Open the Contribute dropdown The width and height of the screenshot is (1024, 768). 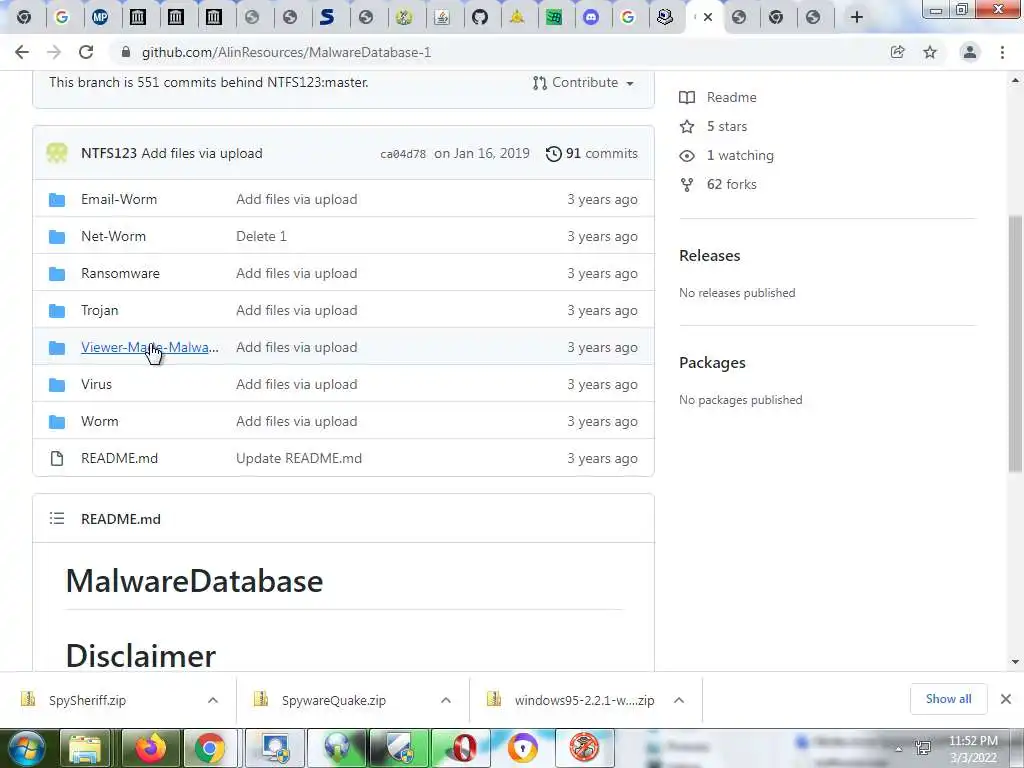583,83
